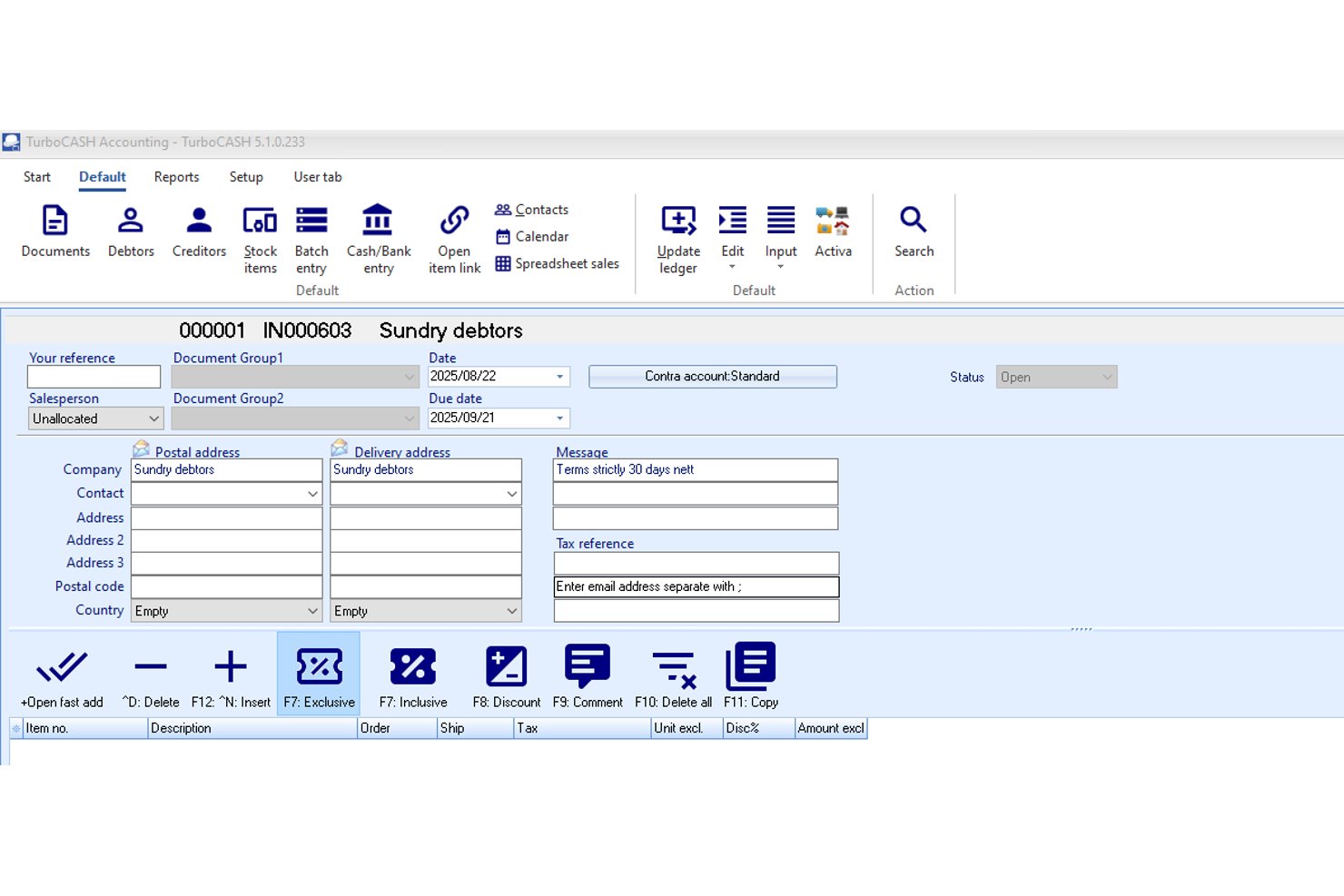
Task: Open Batch entry
Action: coord(311,240)
